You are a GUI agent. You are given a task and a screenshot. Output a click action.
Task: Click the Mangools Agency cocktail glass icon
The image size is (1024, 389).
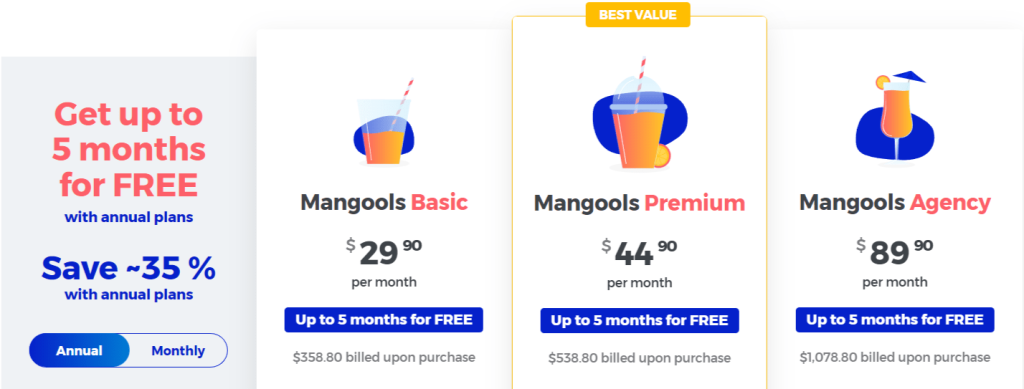click(x=895, y=117)
